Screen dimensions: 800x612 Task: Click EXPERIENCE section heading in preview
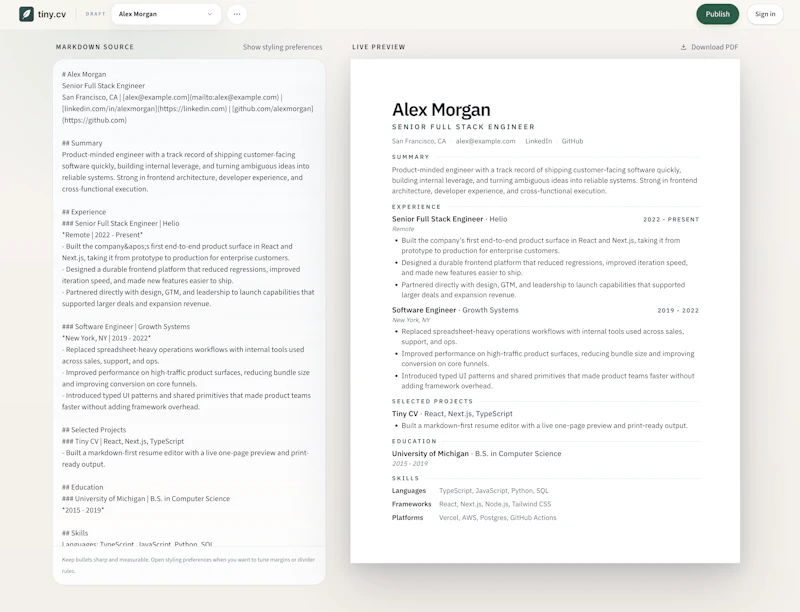point(416,207)
